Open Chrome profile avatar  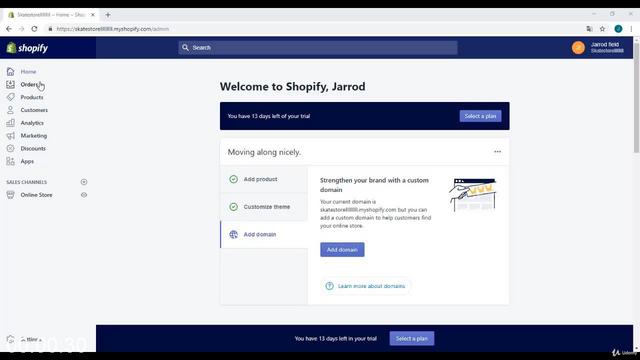618,29
